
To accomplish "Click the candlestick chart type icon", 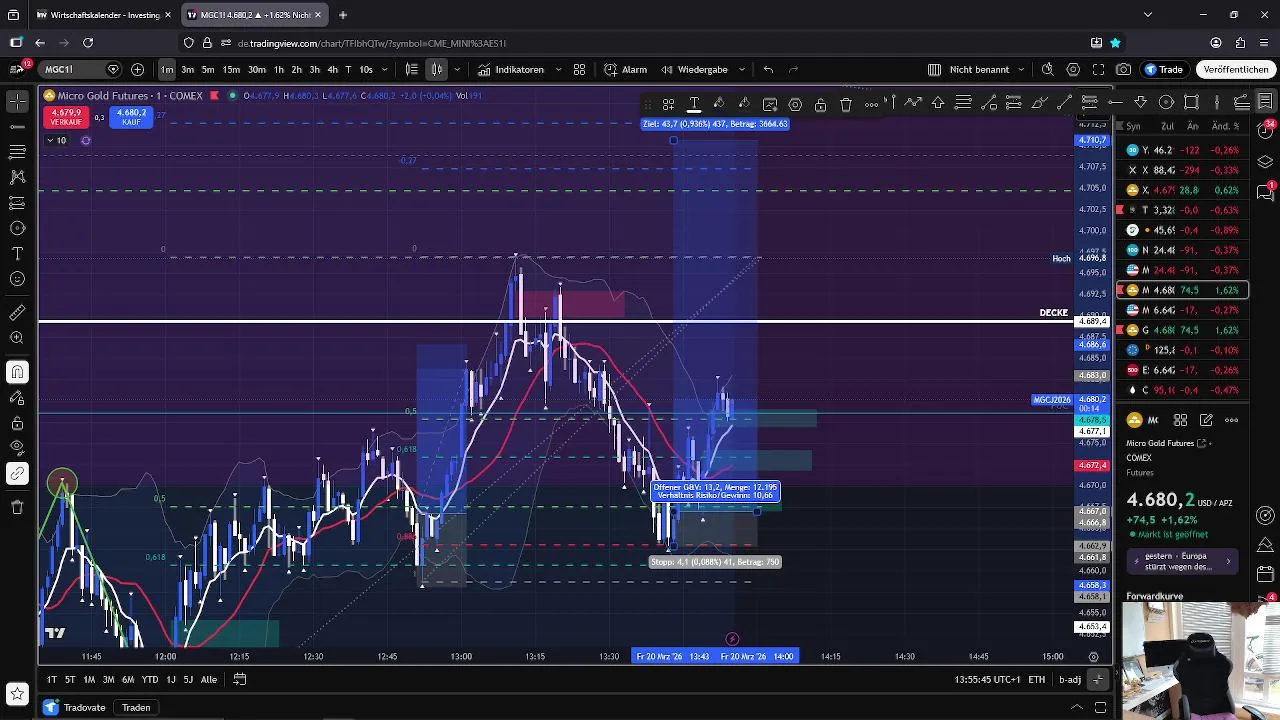I will tap(437, 69).
